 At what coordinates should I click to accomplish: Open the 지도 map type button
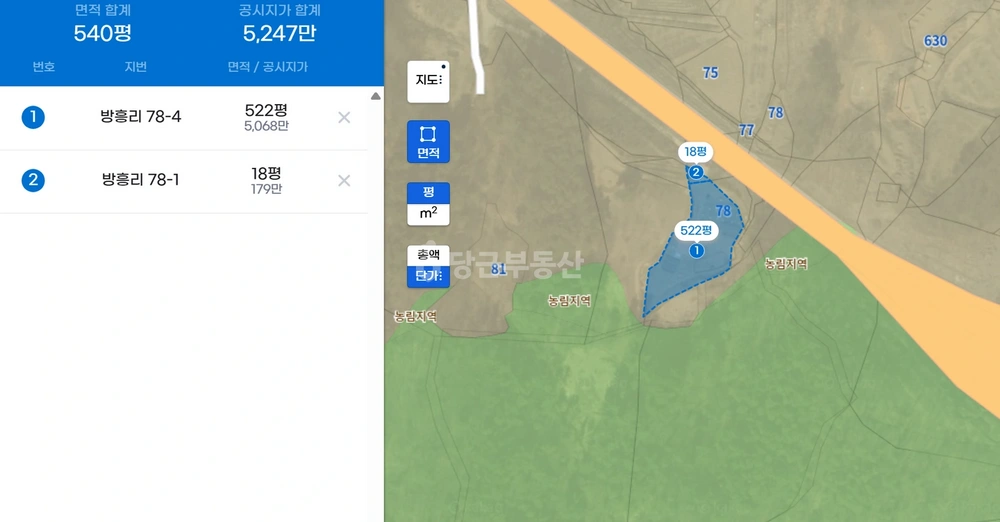click(x=428, y=81)
